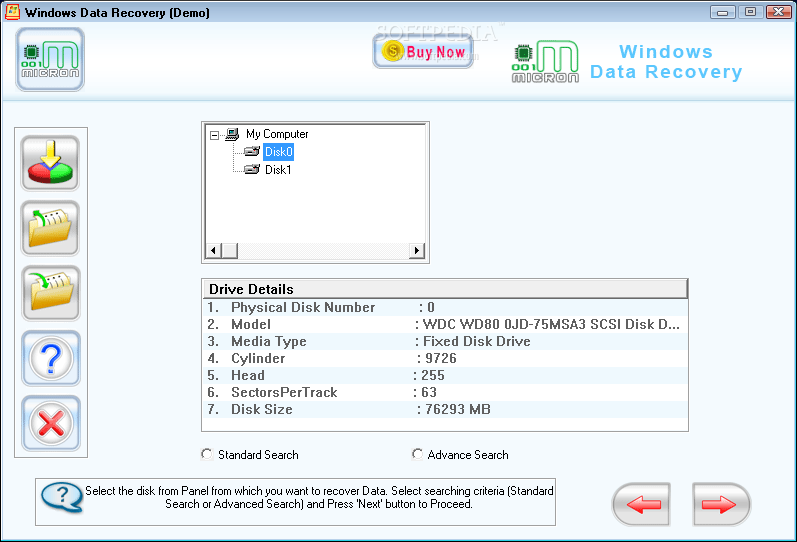This screenshot has height=542, width=797.
Task: Click the Head value 255
Action: tap(433, 375)
